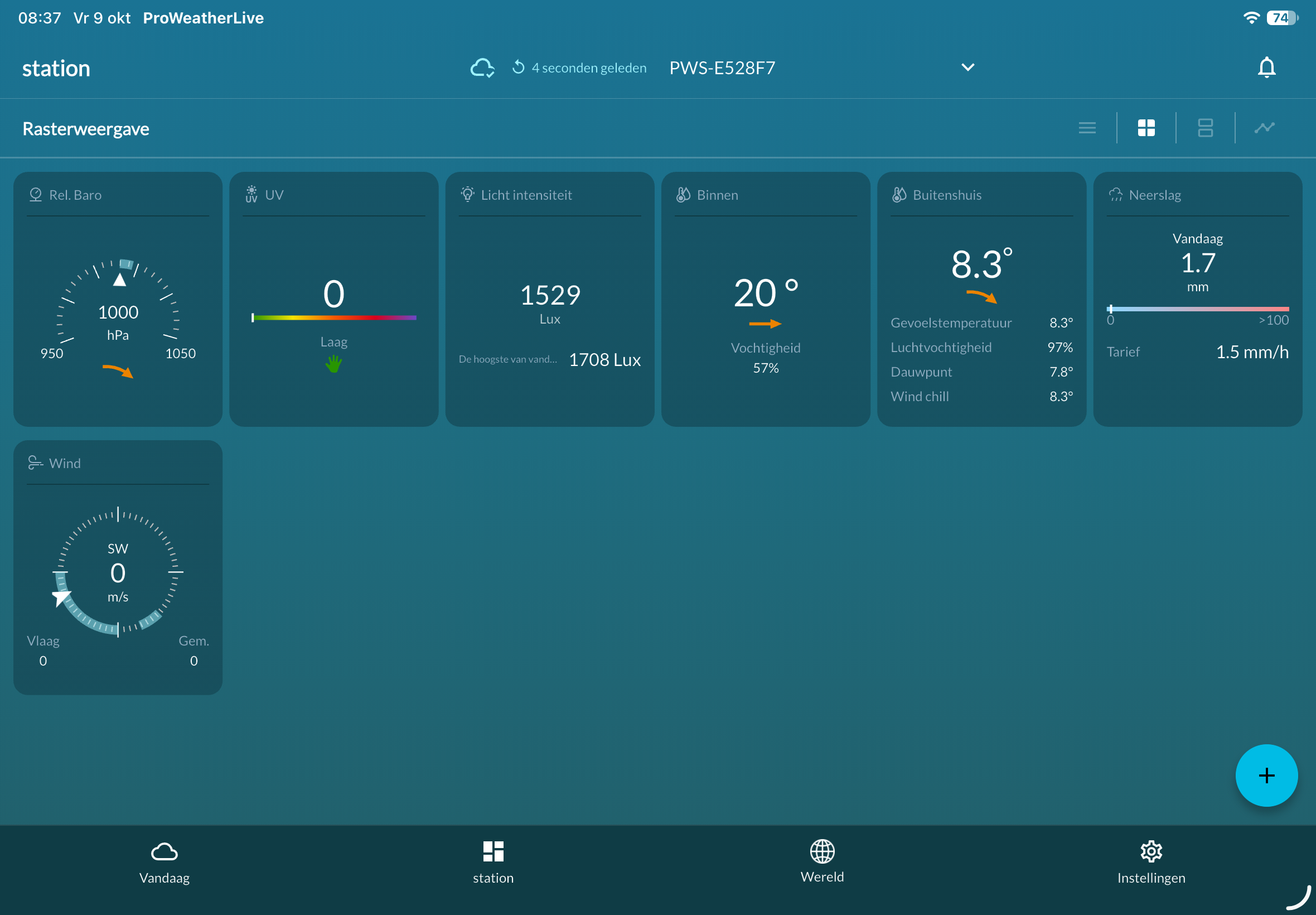Click the Buitenshuis temperature 8.3° reading

(x=981, y=264)
